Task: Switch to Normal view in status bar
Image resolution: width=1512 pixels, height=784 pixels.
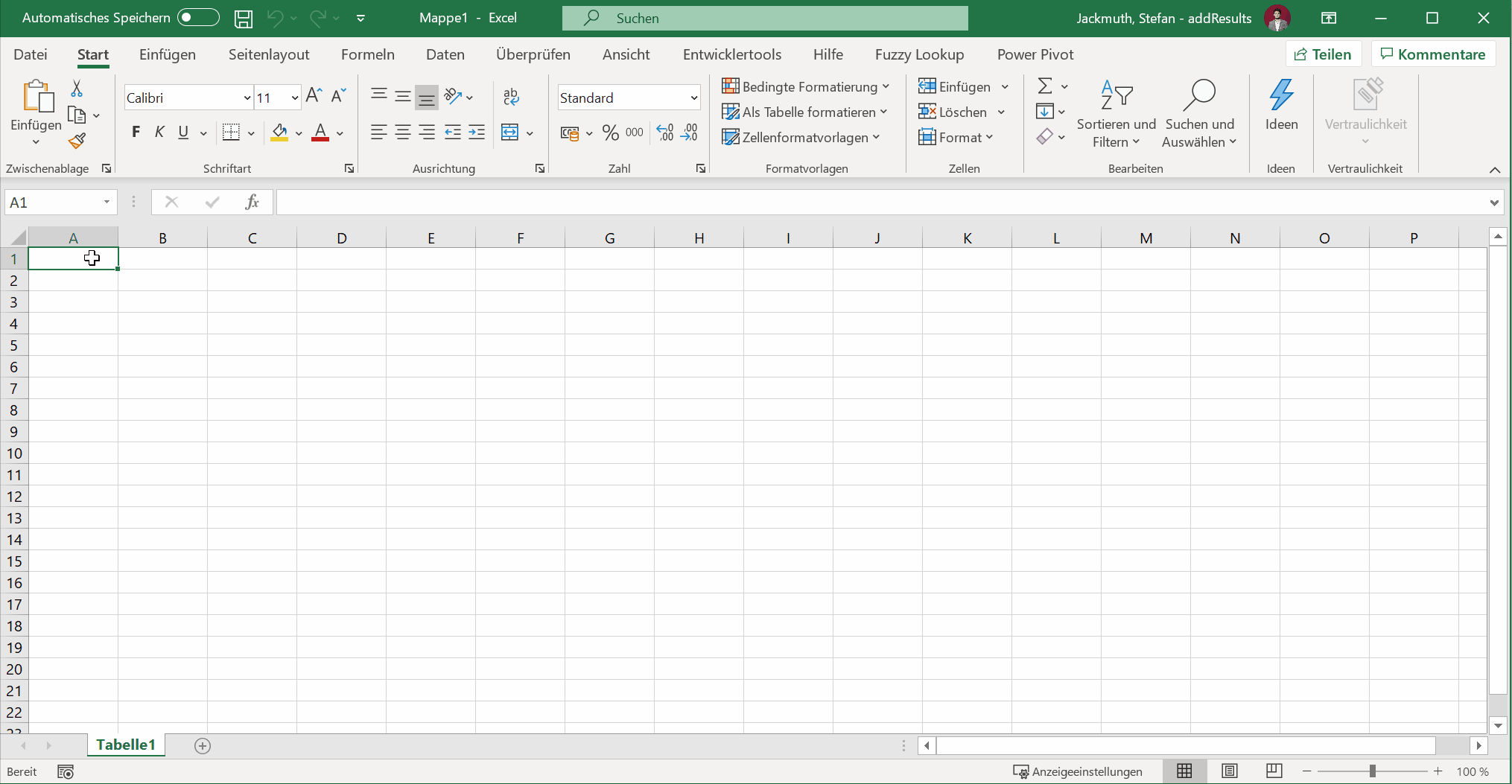Action: 1184,771
